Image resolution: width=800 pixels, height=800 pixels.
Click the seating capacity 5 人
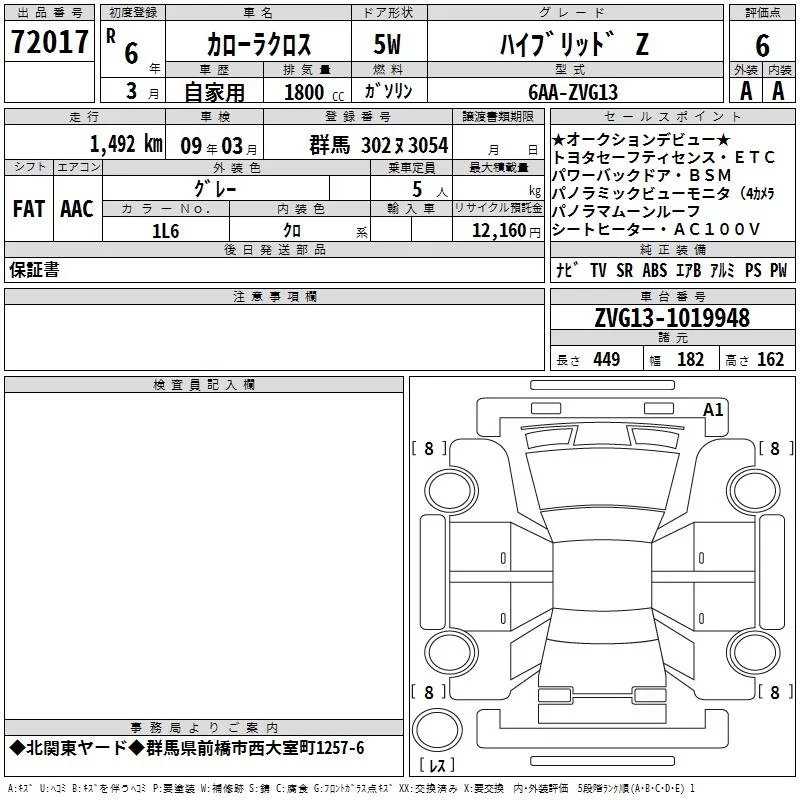[x=429, y=190]
